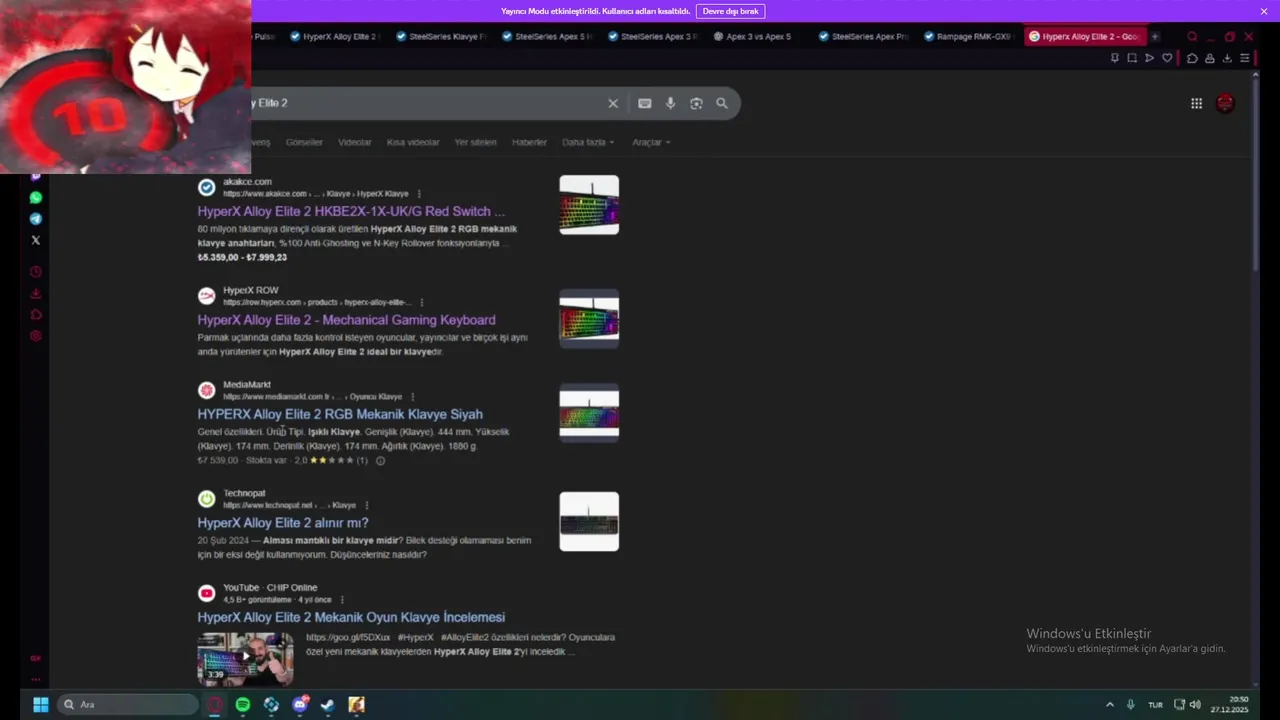Open 'HyperX Alloy Elite 2 alınır mı?' link

[283, 523]
